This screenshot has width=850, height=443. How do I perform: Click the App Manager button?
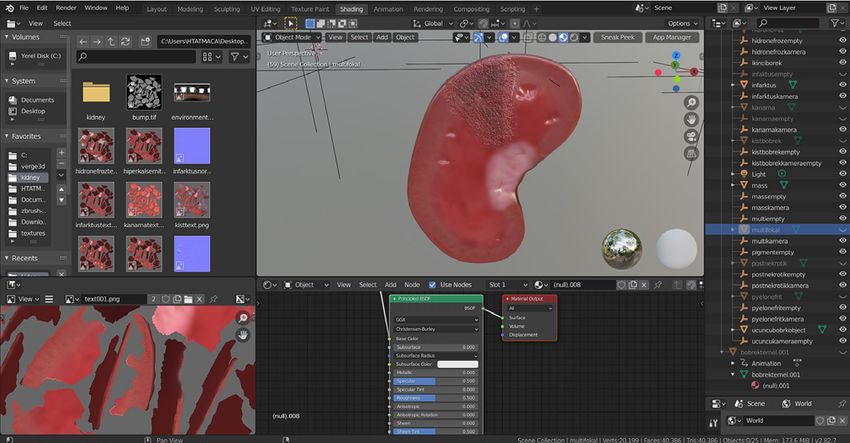coord(672,37)
